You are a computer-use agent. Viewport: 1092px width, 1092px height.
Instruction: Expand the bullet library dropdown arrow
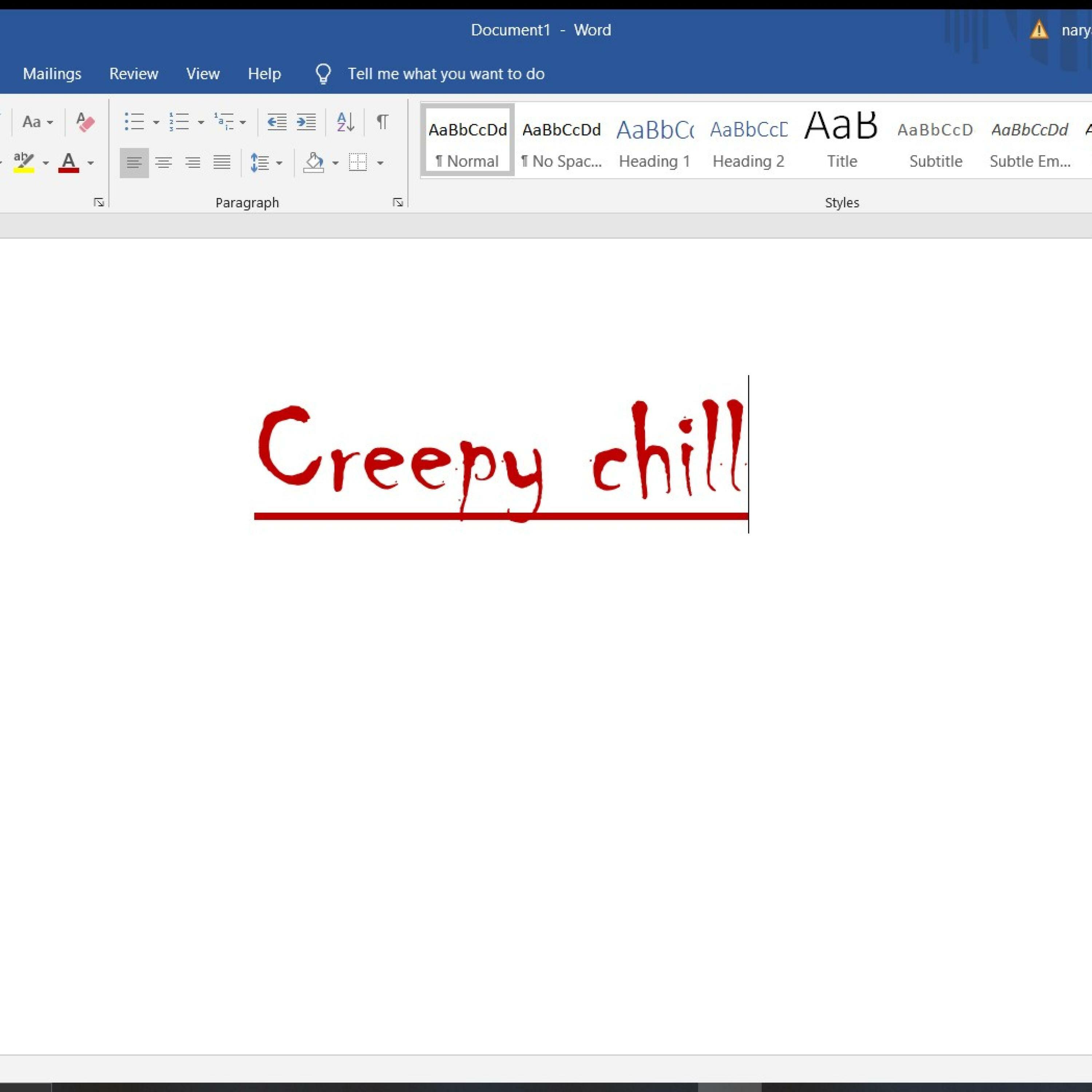156,122
